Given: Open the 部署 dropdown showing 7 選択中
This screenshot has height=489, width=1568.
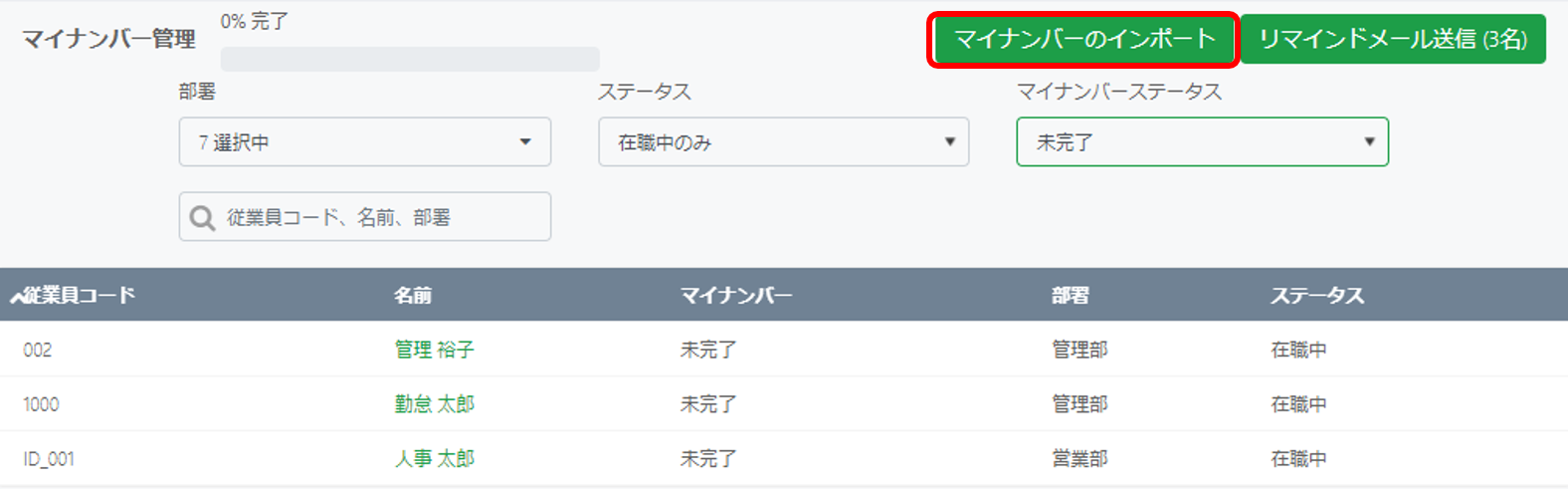Looking at the screenshot, I should [x=365, y=142].
